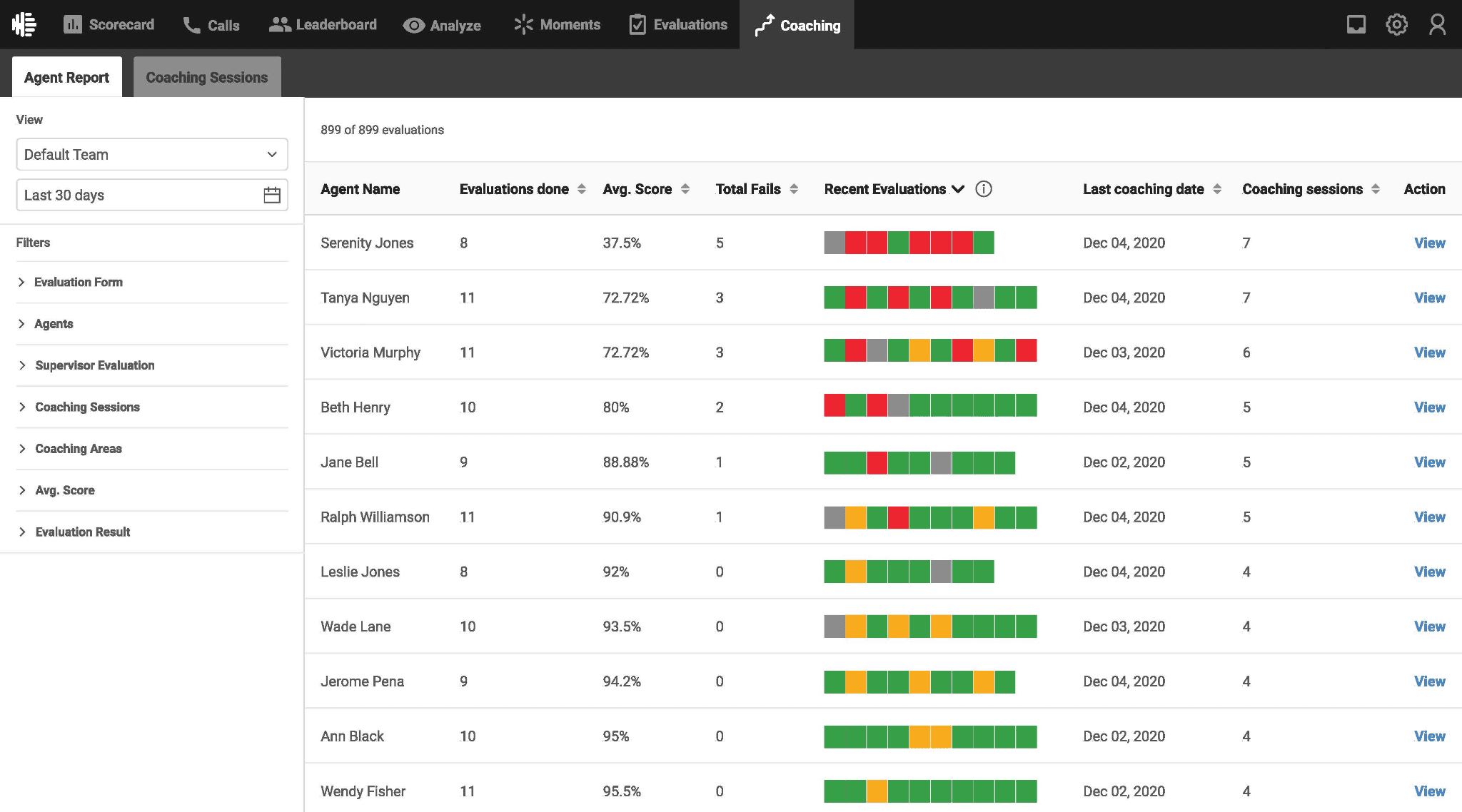1462x812 pixels.
Task: Click View link for Beth Henry
Action: click(x=1429, y=407)
